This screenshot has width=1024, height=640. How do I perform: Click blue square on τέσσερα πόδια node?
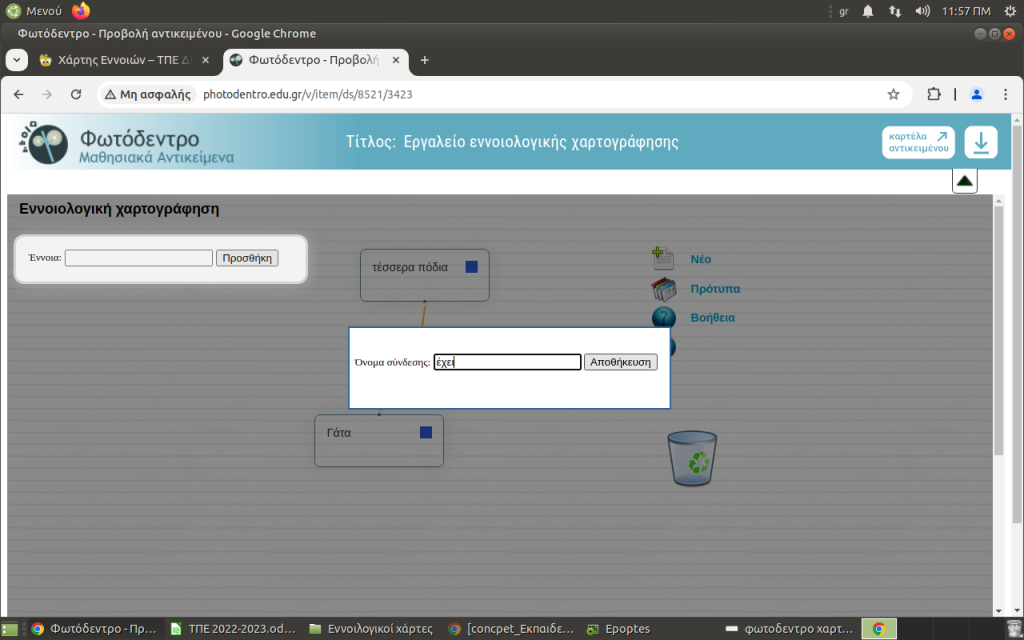tap(472, 267)
